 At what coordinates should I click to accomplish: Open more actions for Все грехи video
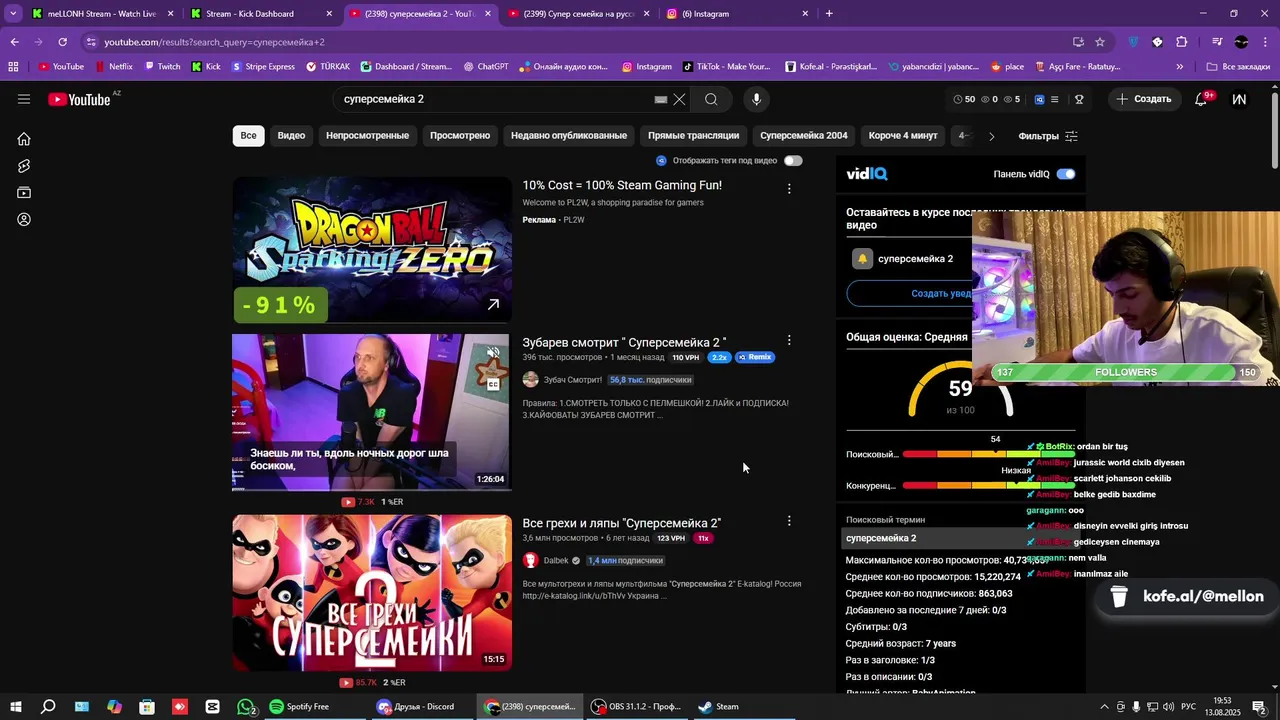(x=789, y=521)
